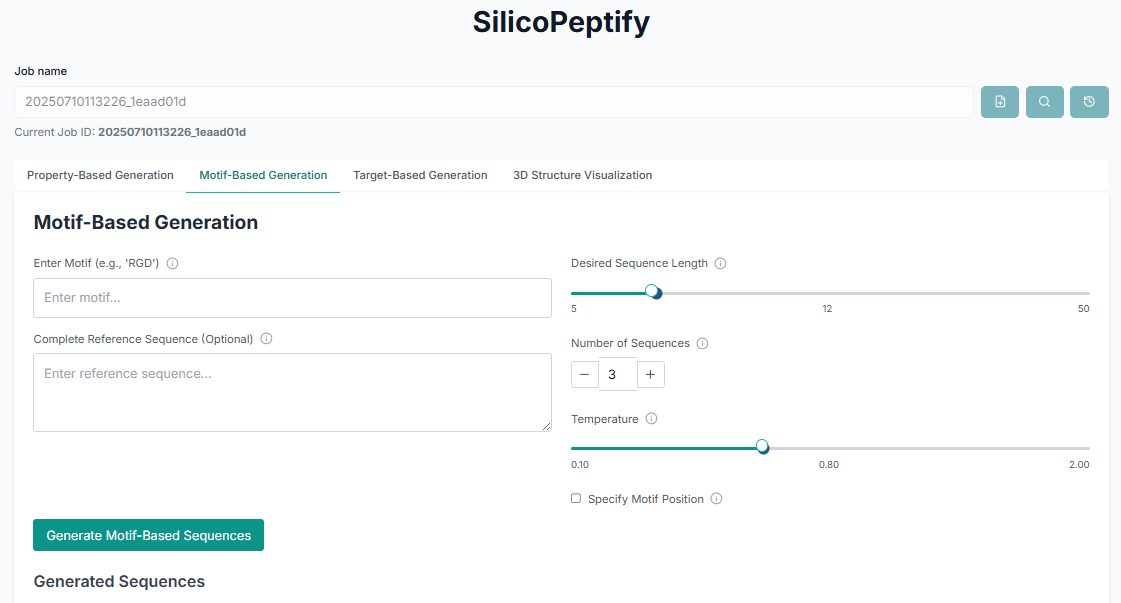Click Generate Motif-Based Sequences button
Screen dimensions: 1121x603
coord(148,535)
